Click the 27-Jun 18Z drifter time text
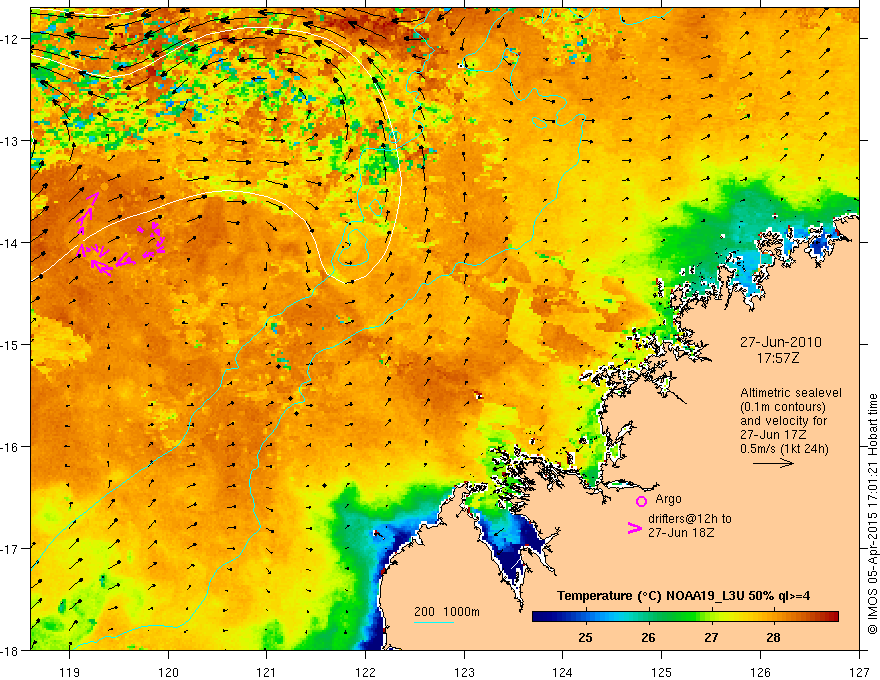 681,532
